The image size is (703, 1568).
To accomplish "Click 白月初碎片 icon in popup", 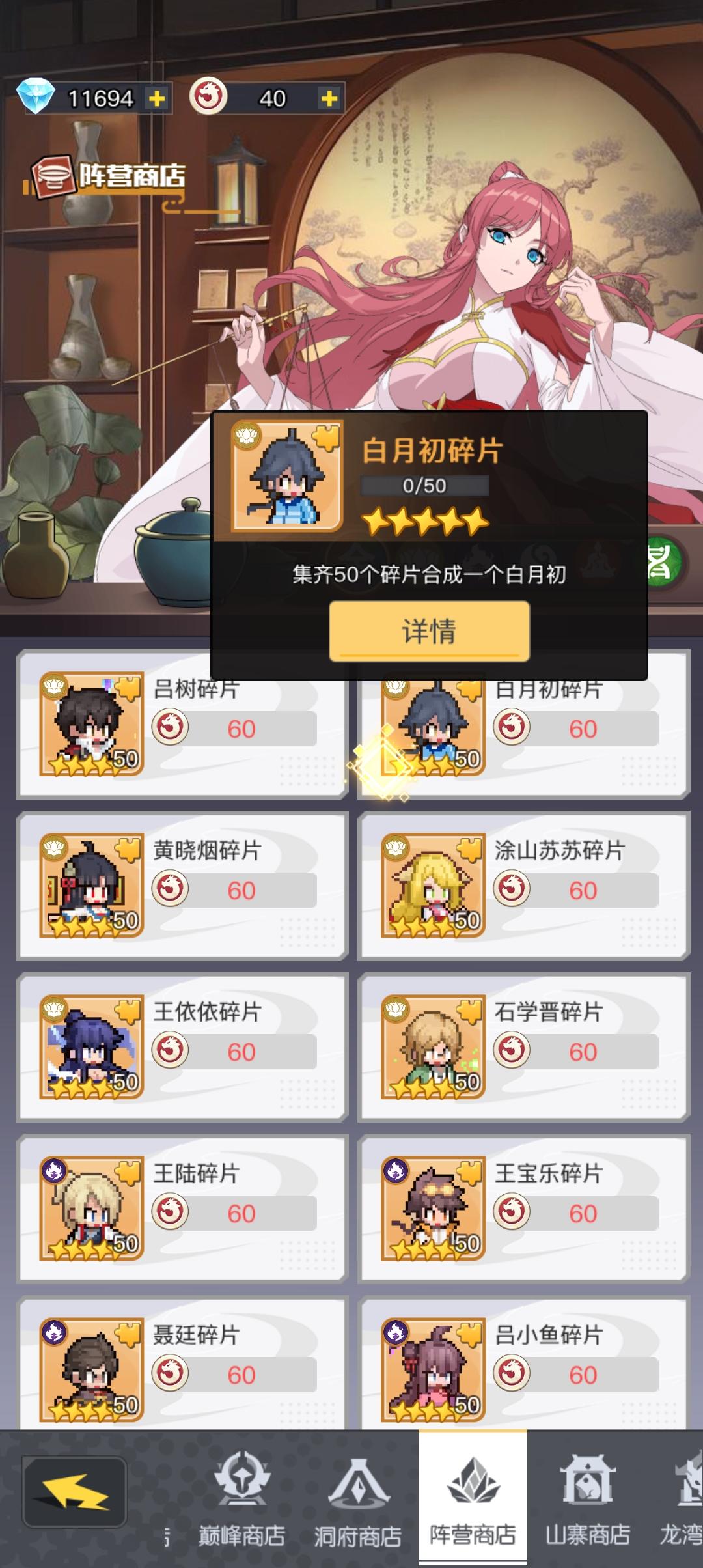I will coord(287,477).
